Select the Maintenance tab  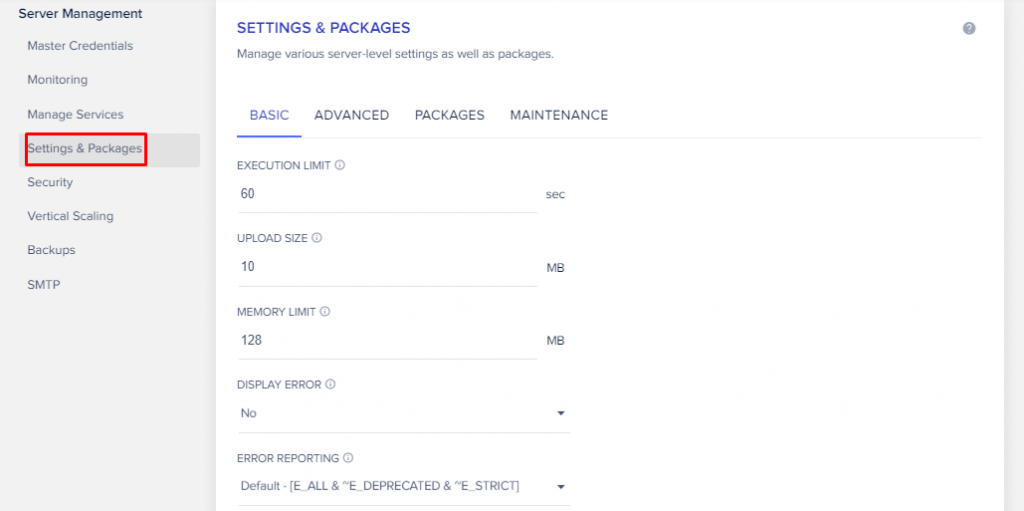point(558,115)
